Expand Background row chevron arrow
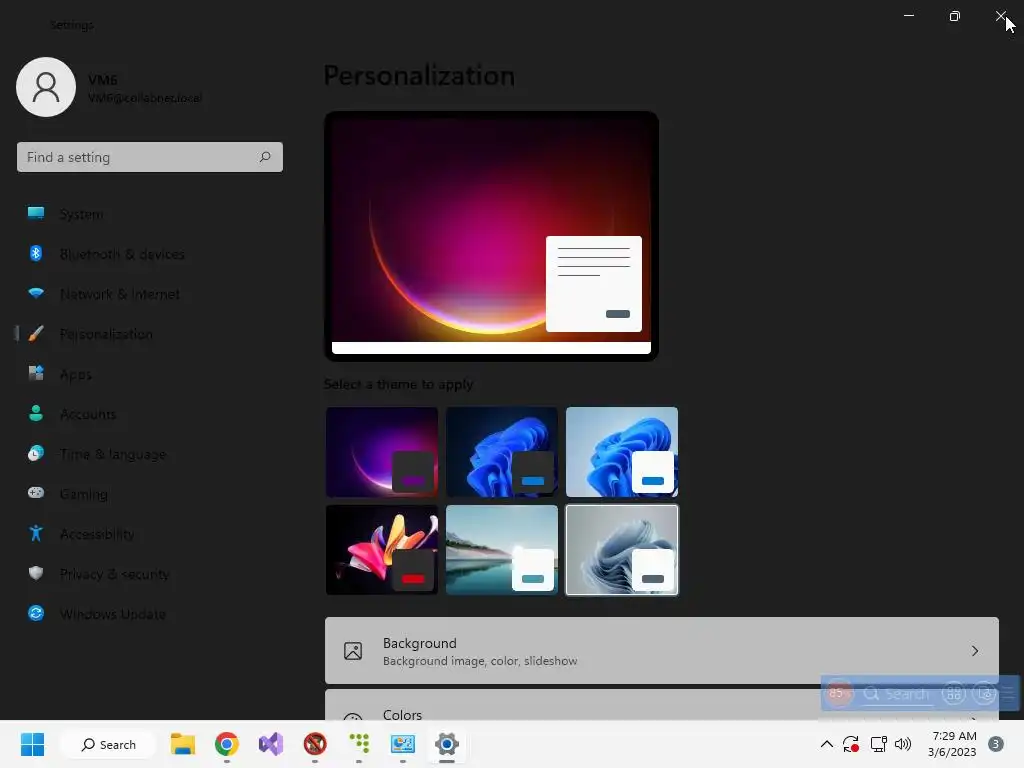Image resolution: width=1024 pixels, height=768 pixels. [x=974, y=651]
